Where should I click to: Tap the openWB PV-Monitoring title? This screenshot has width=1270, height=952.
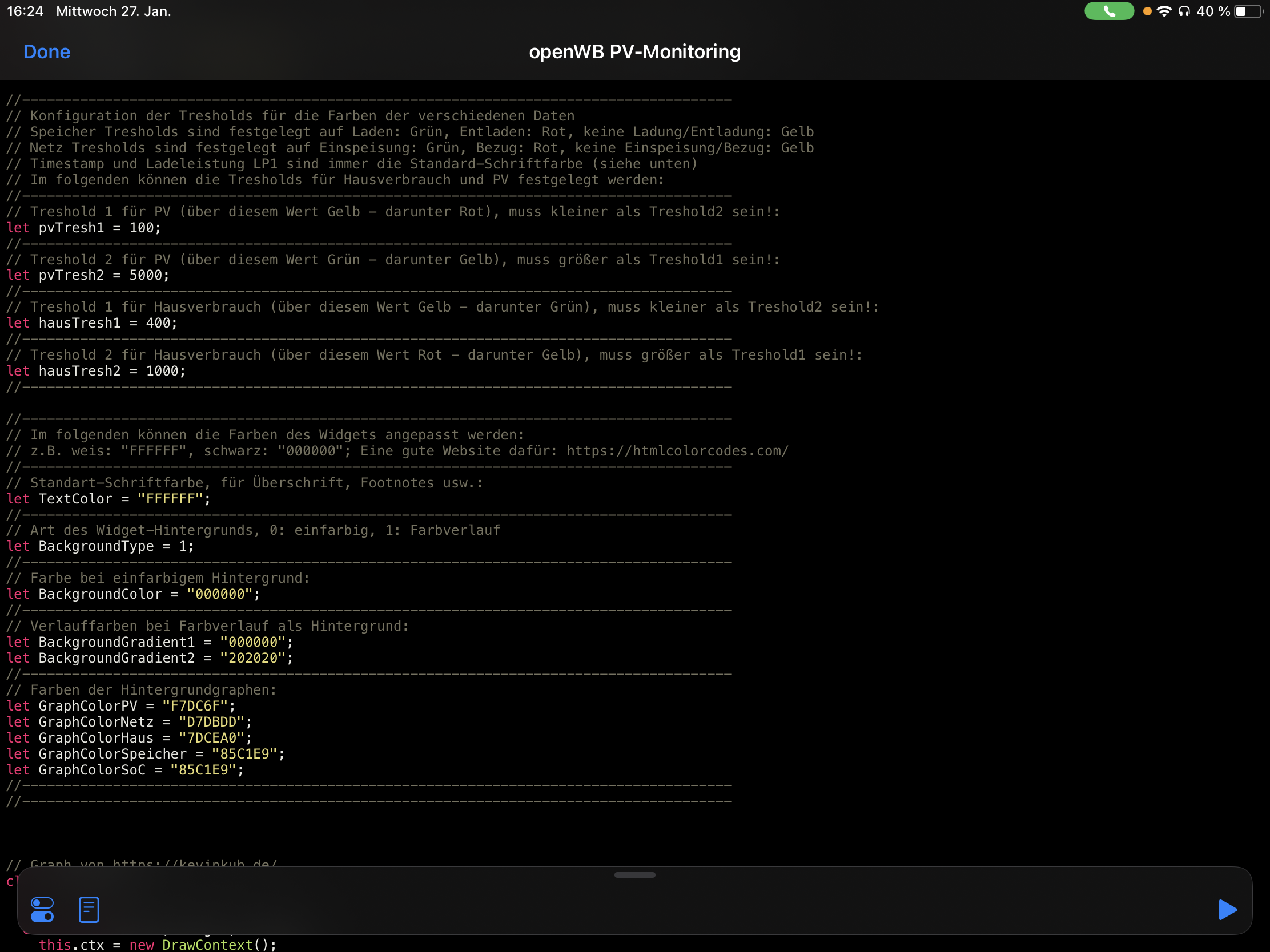[x=634, y=51]
